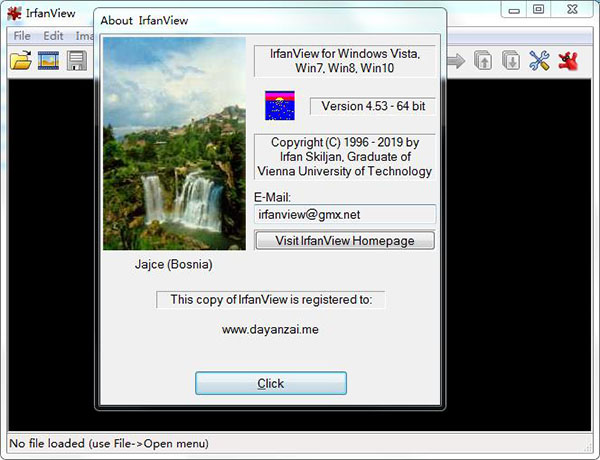Click the Copyright (C) 1996 - 2019 text
The width and height of the screenshot is (600, 460).
click(345, 157)
